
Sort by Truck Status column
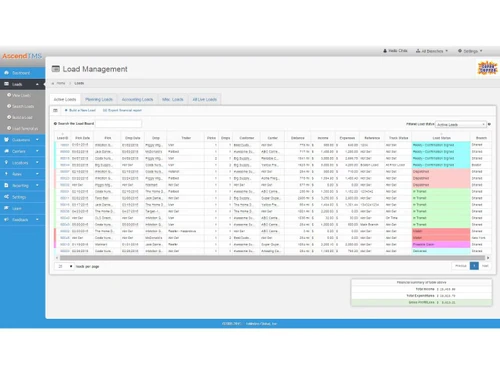point(398,138)
